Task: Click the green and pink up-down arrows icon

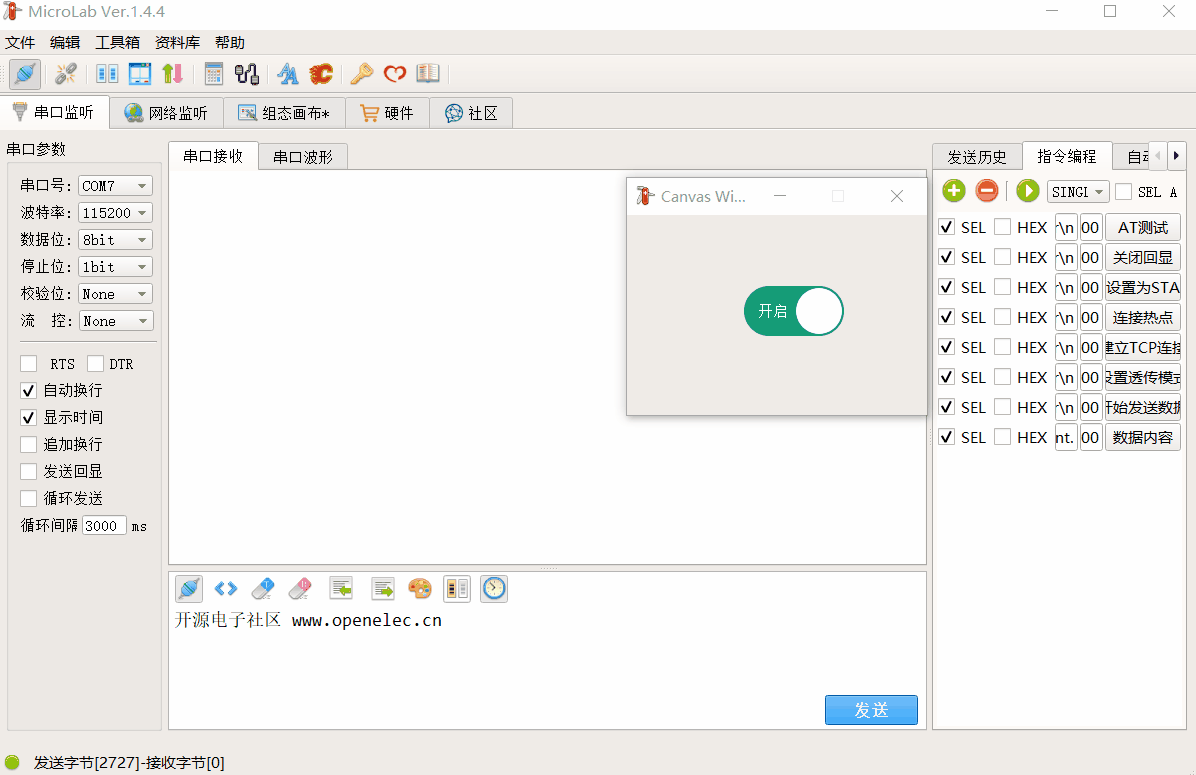Action: (172, 74)
